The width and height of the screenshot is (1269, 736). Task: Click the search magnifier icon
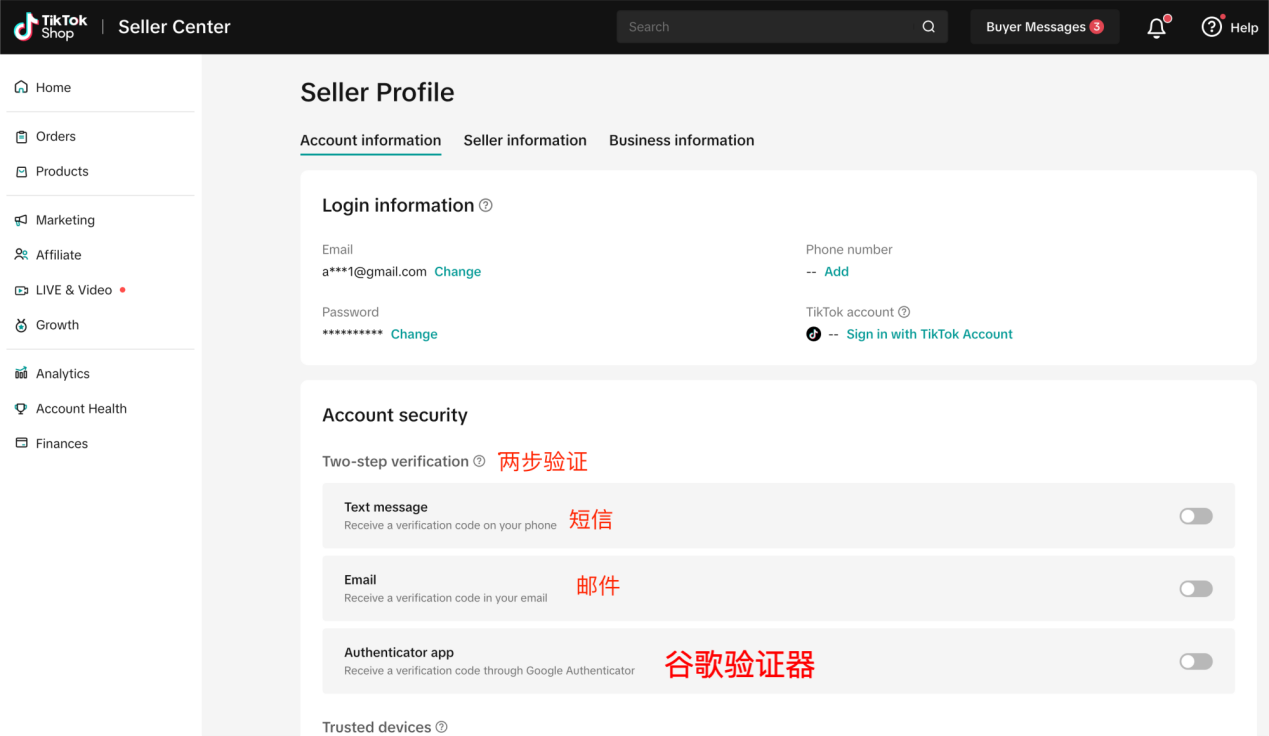(928, 27)
